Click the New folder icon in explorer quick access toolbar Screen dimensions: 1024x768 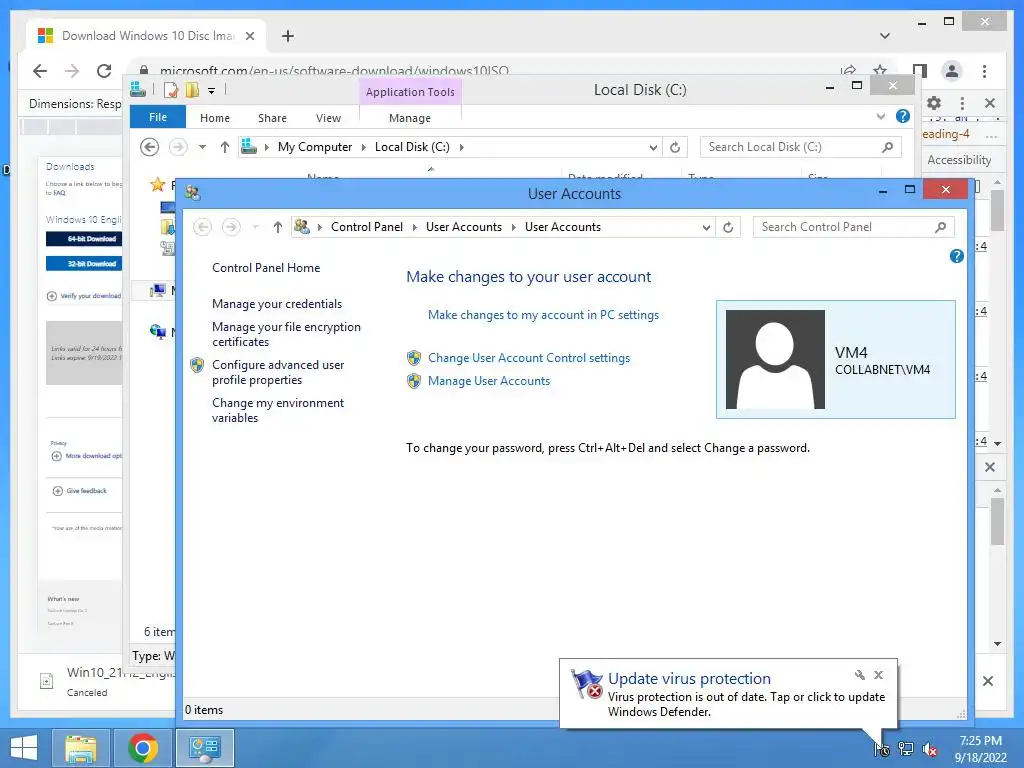click(x=192, y=90)
